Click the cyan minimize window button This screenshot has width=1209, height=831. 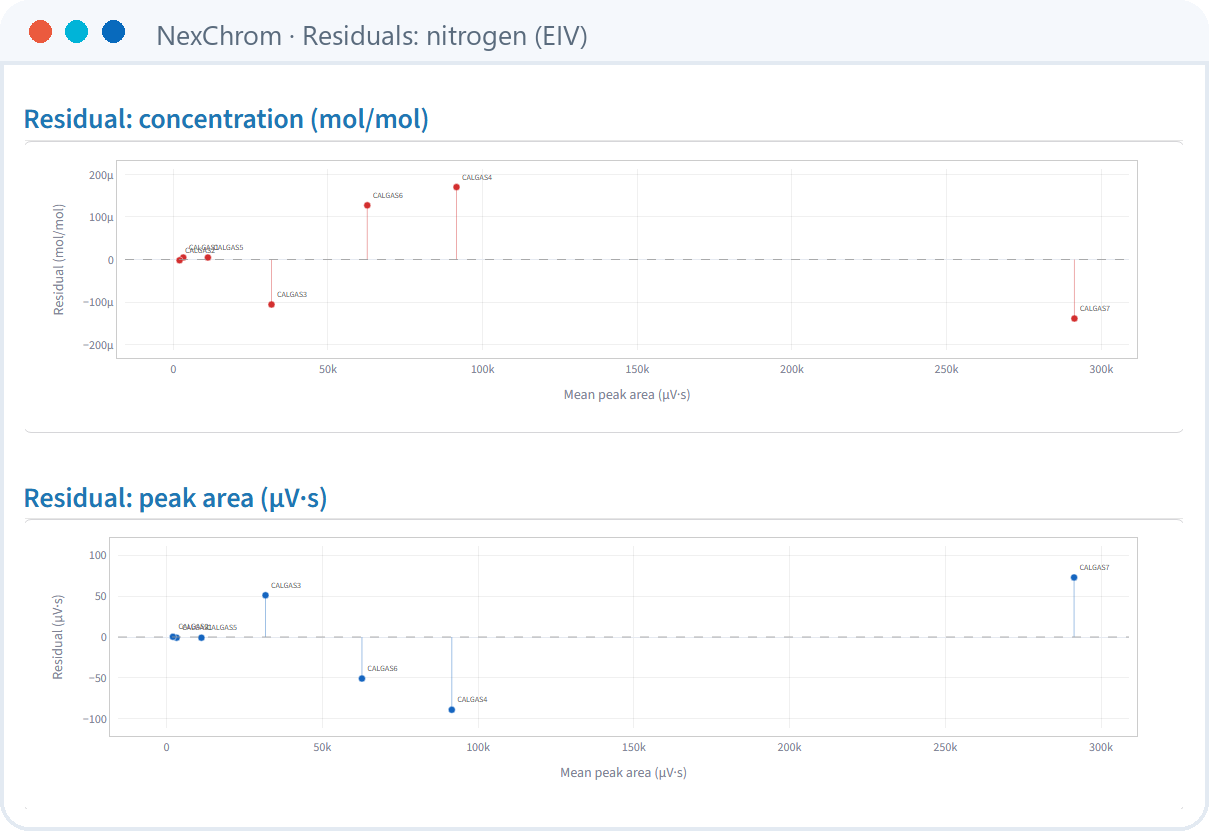pos(77,32)
